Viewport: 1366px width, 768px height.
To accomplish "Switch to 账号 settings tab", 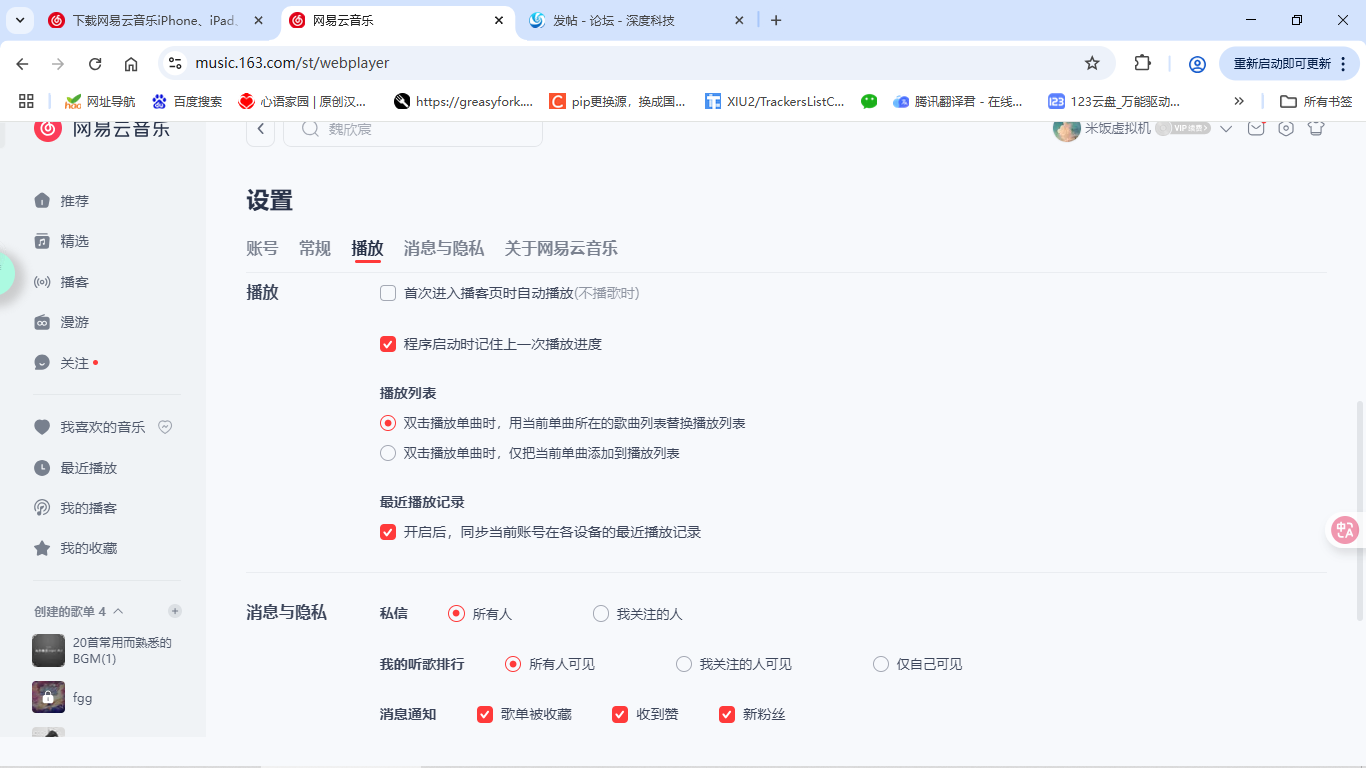I will (x=262, y=248).
